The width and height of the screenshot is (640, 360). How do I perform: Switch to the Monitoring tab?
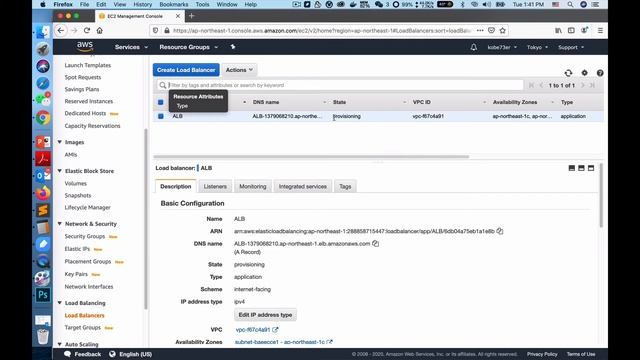253,186
